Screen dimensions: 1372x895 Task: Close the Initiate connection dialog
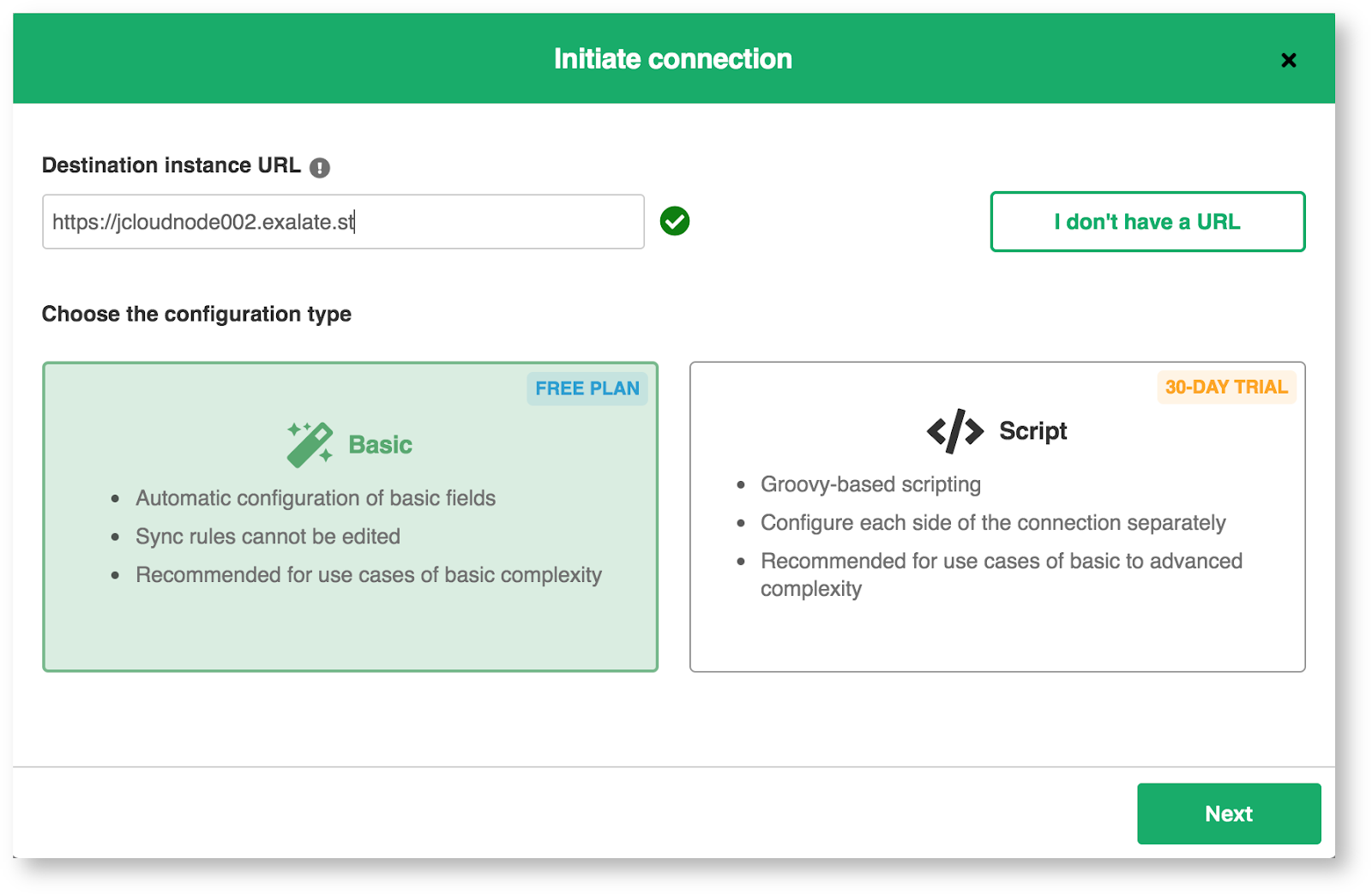[1288, 60]
